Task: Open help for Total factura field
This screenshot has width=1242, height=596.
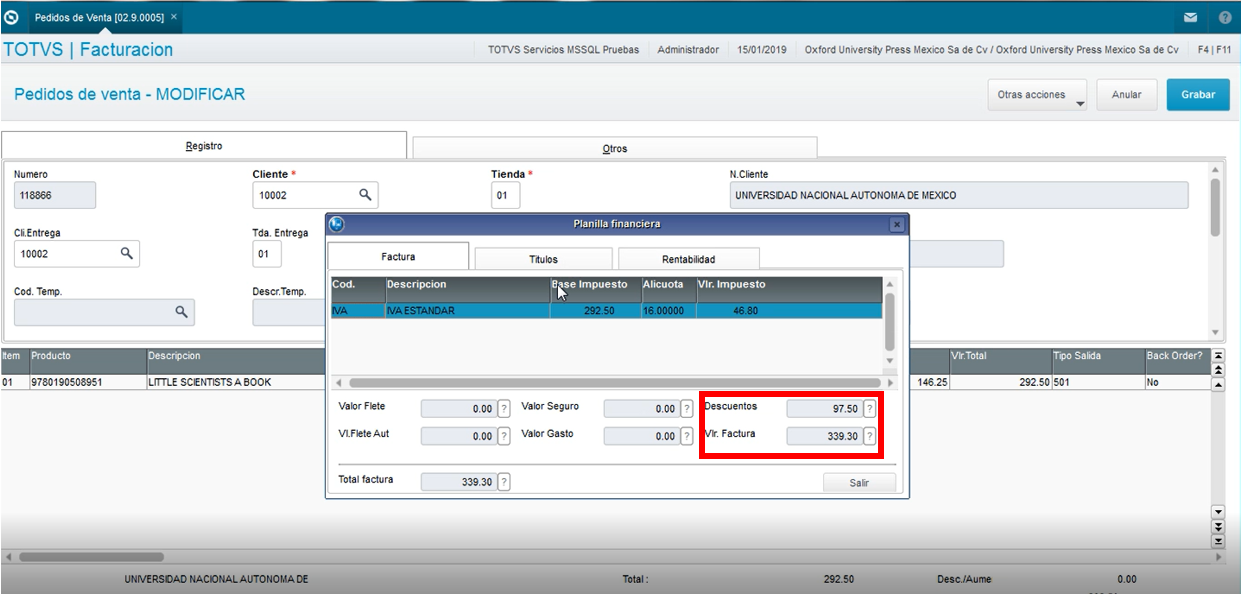Action: 503,482
